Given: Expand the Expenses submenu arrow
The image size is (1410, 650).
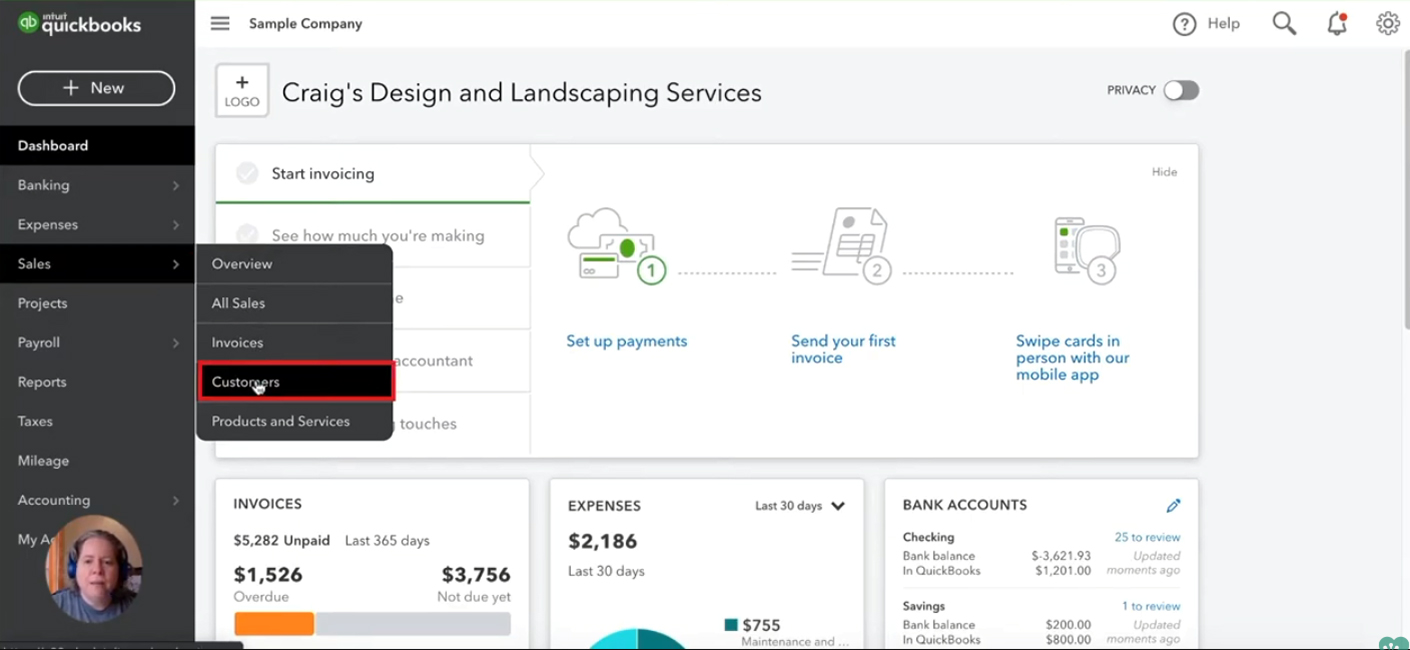Looking at the screenshot, I should 176,225.
